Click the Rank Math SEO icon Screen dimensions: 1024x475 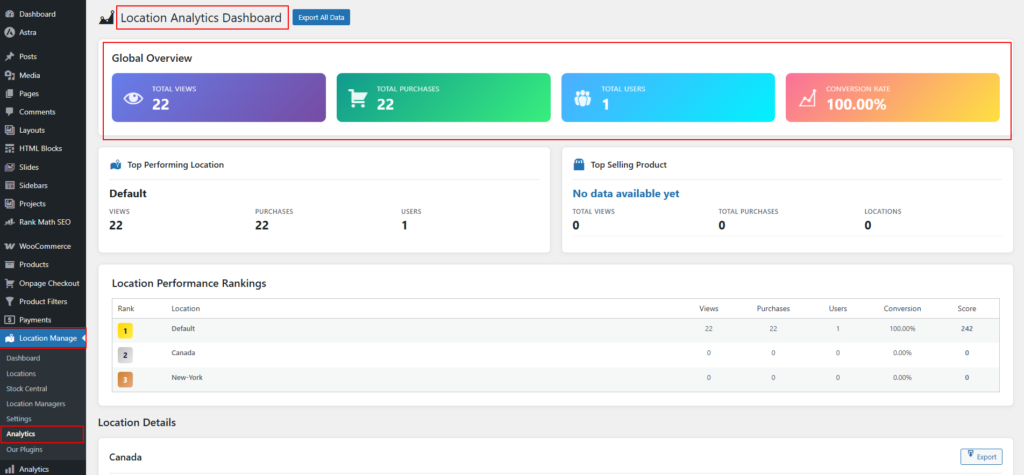click(x=9, y=221)
